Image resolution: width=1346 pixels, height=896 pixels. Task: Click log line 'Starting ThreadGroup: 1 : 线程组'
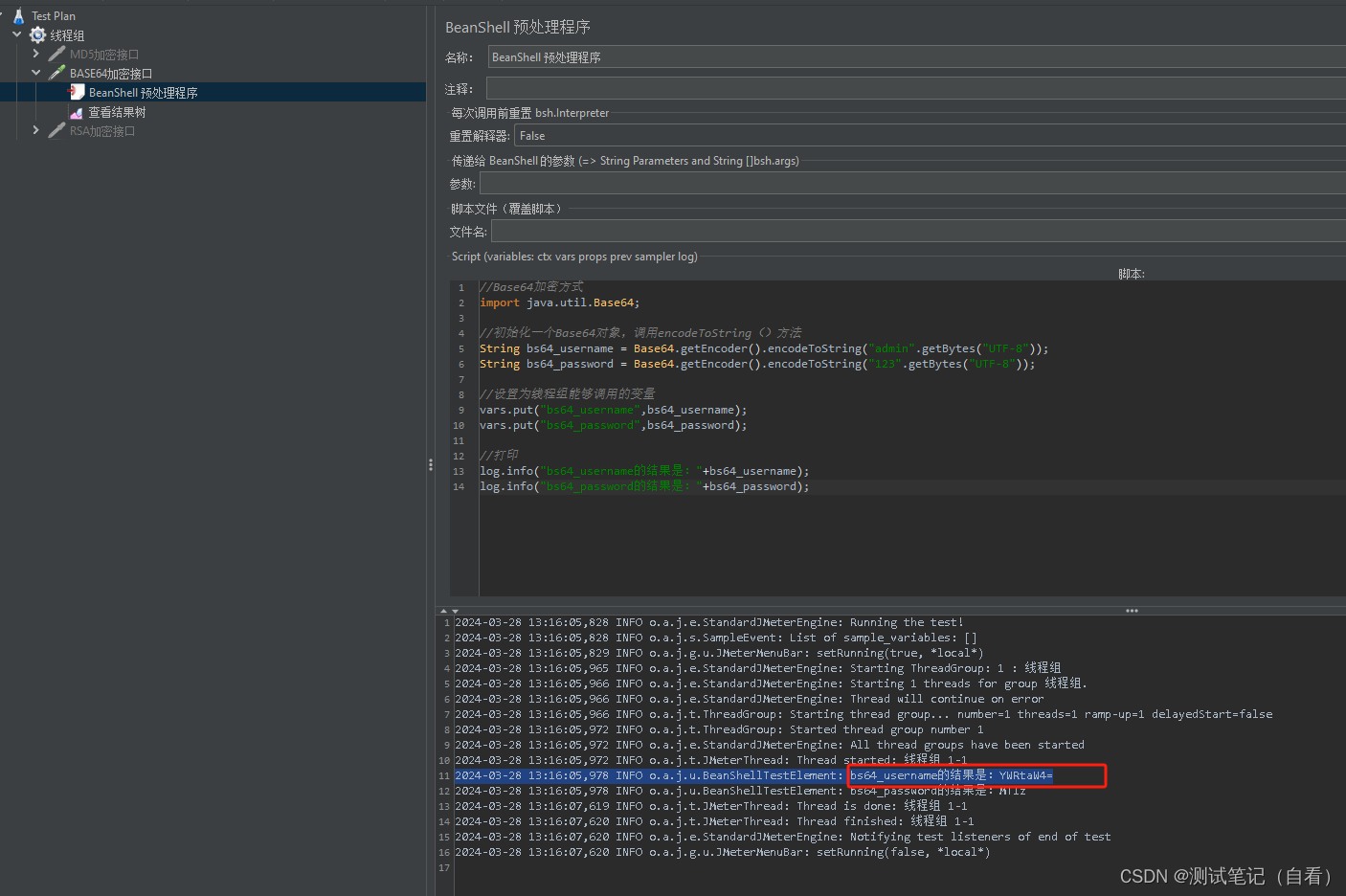click(758, 668)
